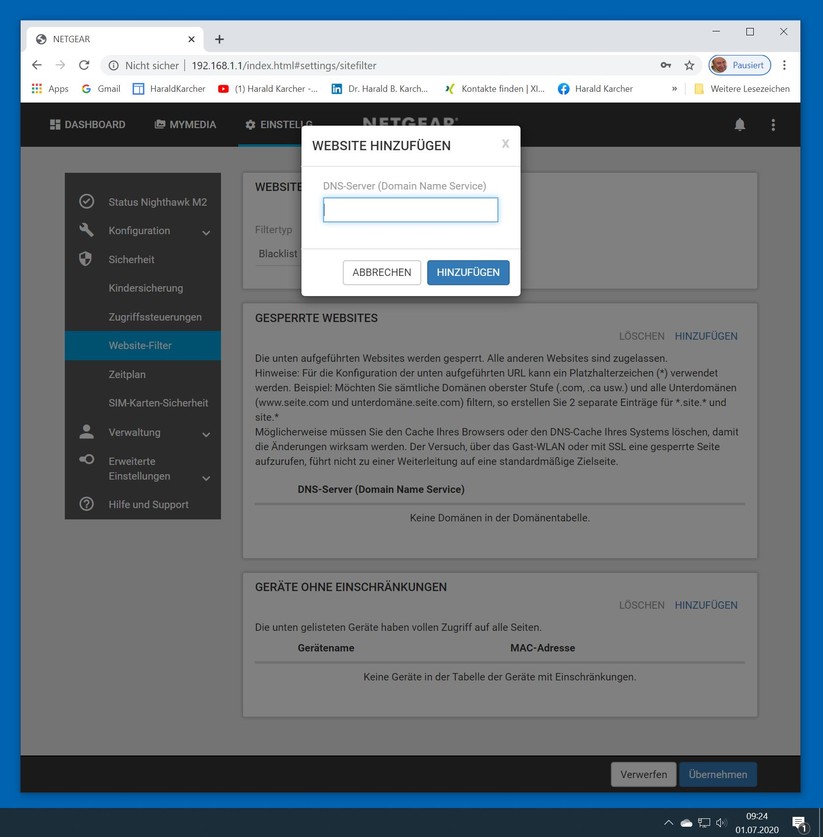Click the Status Nighthawk M2 checkmark icon
Screen dimensions: 823x837
86,201
